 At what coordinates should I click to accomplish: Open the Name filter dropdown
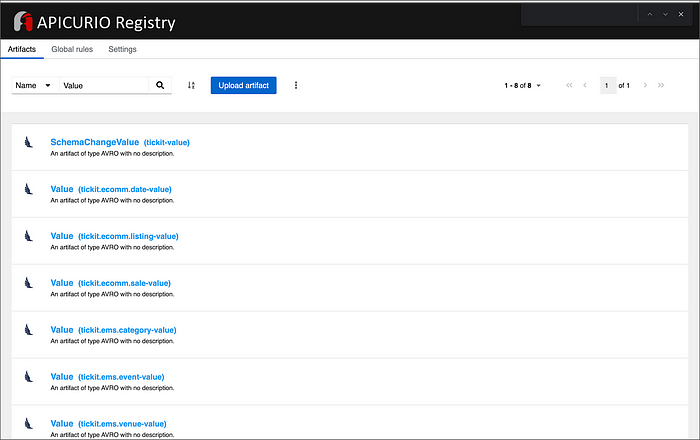click(35, 85)
